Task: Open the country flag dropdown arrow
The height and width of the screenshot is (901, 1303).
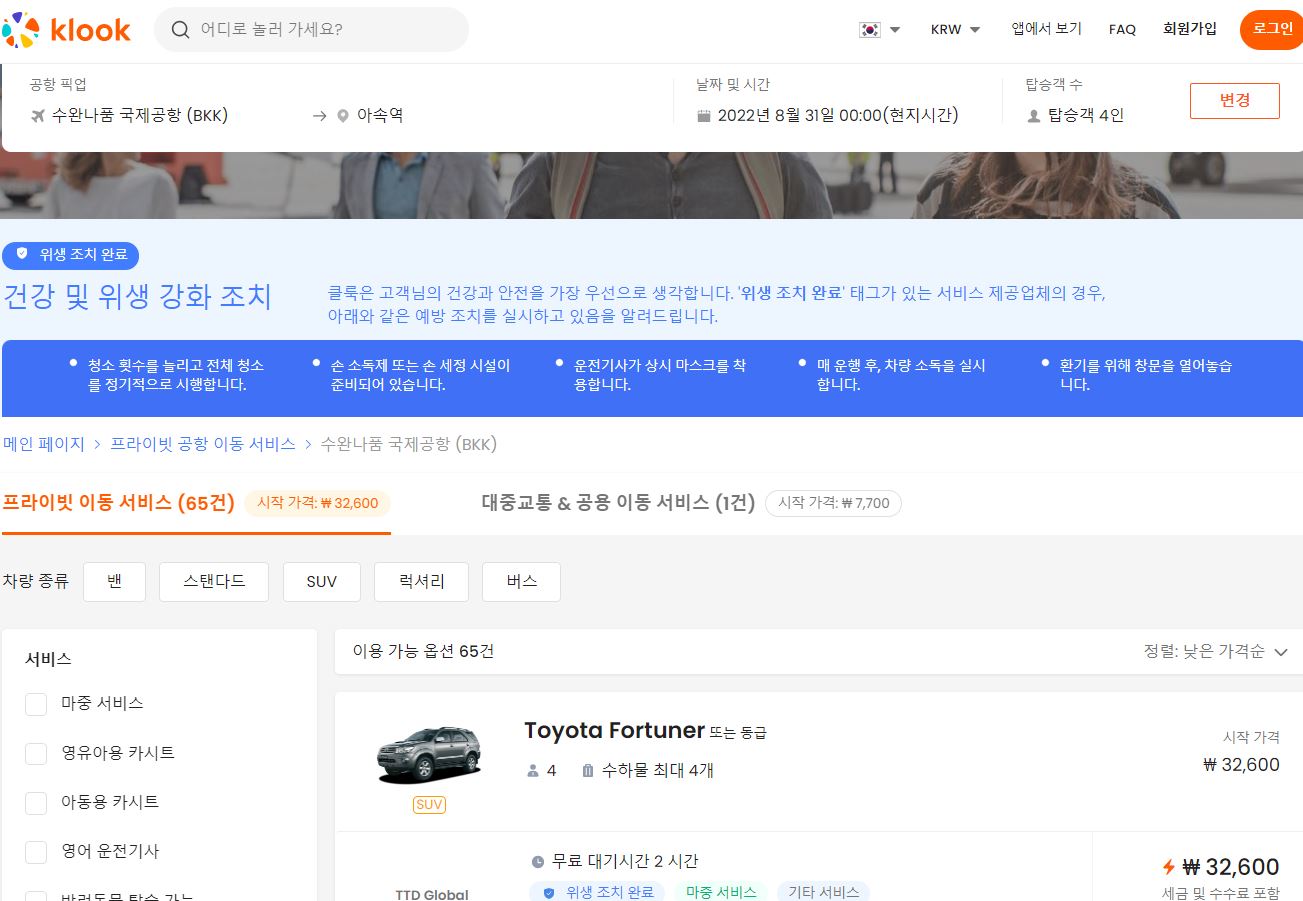Action: pos(895,30)
